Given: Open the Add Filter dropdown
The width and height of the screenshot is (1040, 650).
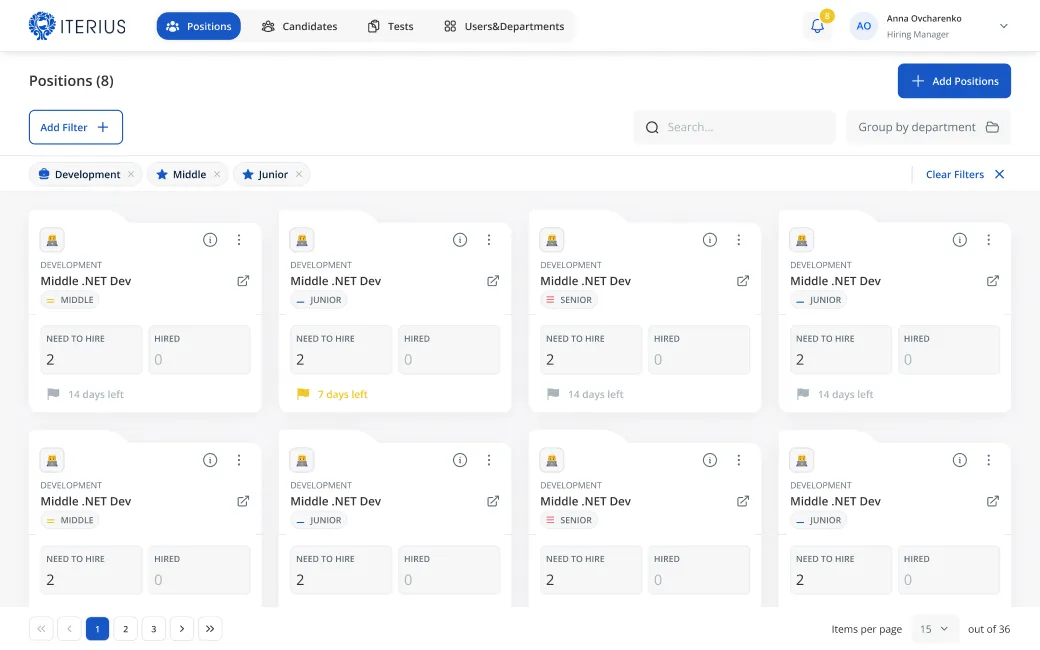Looking at the screenshot, I should click(x=76, y=127).
